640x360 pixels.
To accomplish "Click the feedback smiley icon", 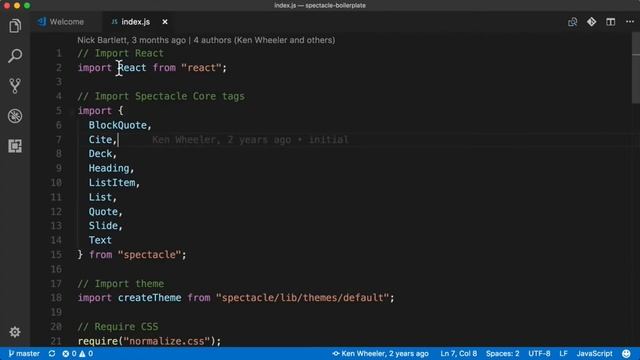I will pos(626,353).
